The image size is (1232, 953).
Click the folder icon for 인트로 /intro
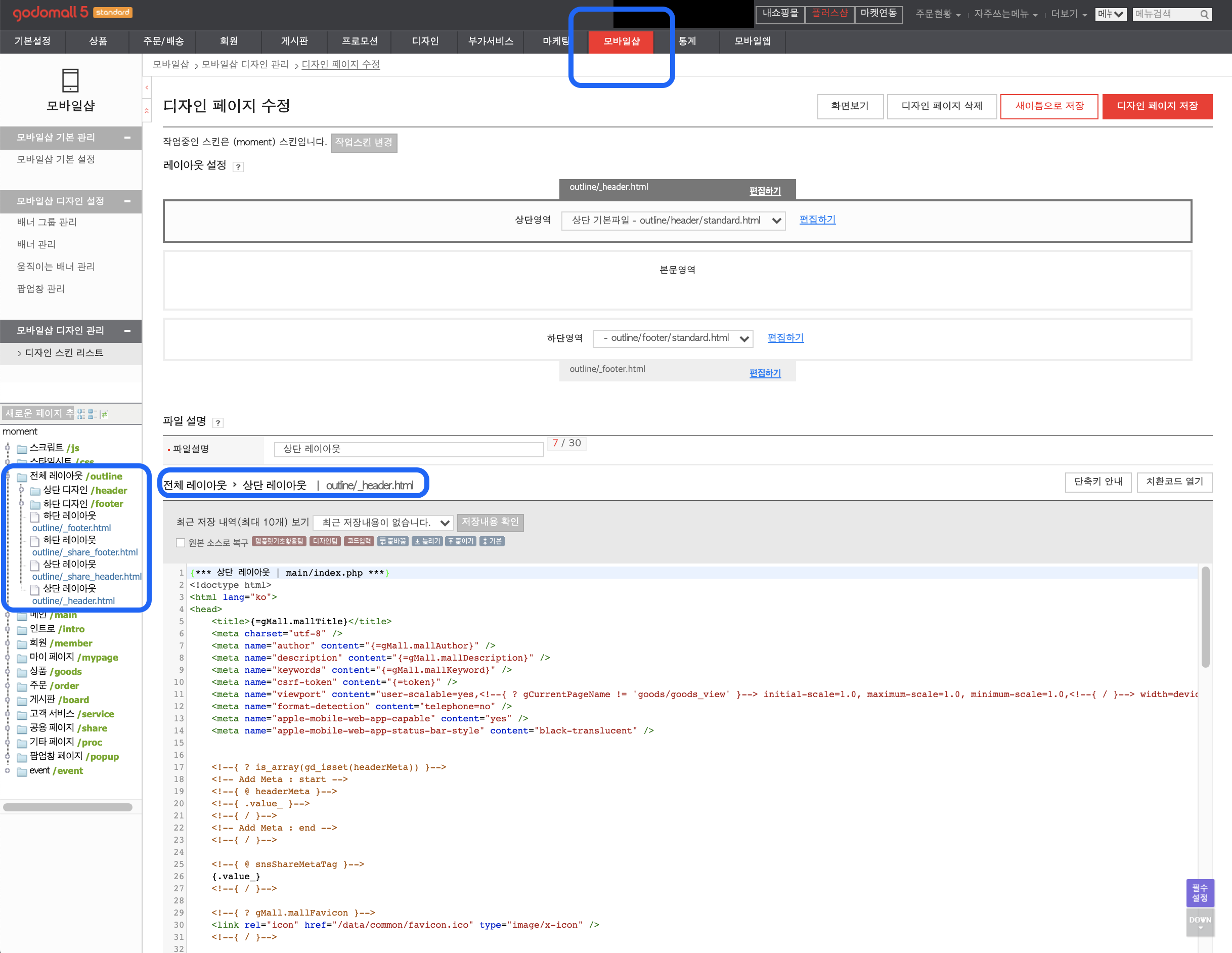pyautogui.click(x=22, y=630)
